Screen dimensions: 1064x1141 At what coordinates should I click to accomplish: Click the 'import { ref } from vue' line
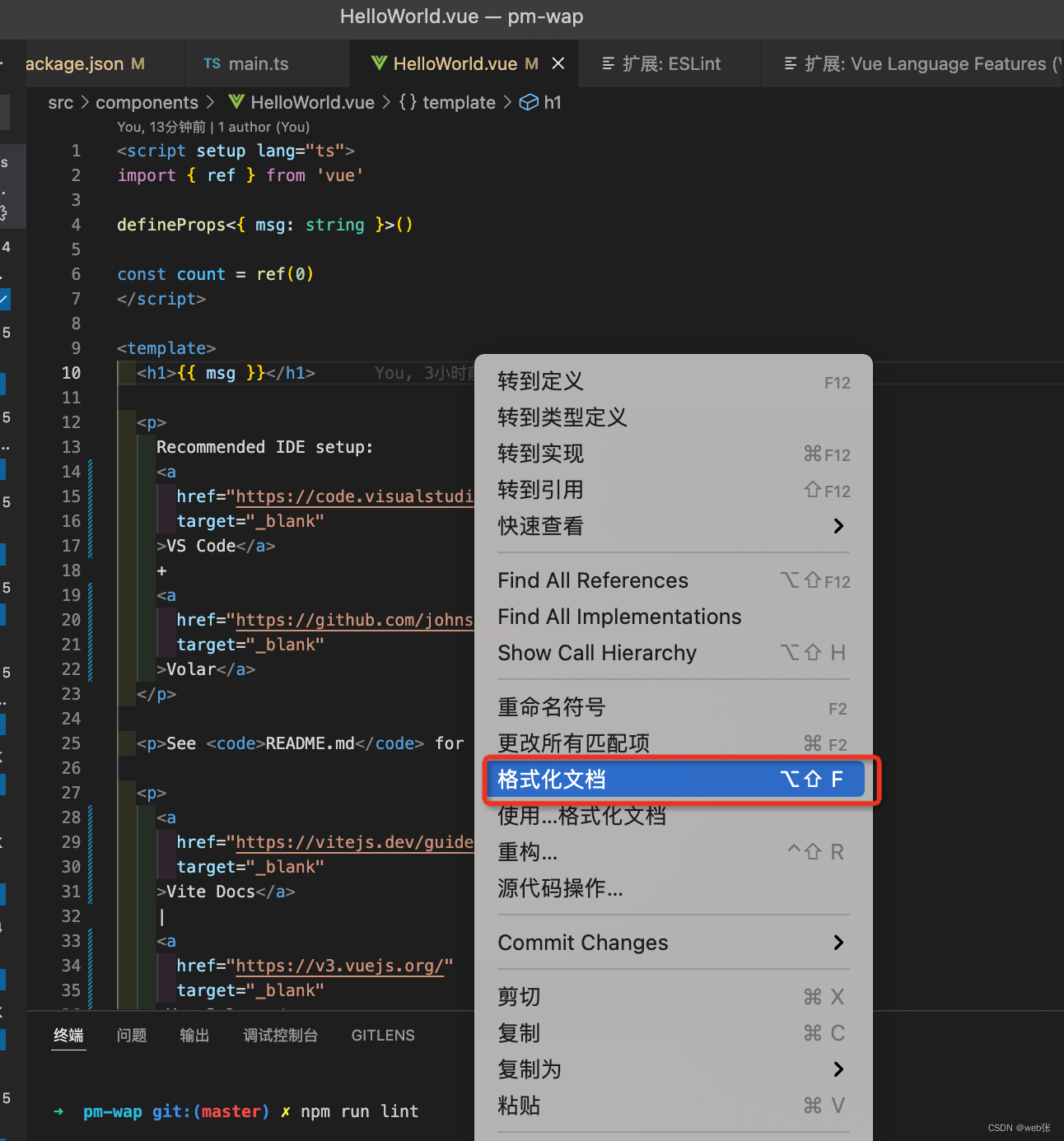pyautogui.click(x=240, y=175)
